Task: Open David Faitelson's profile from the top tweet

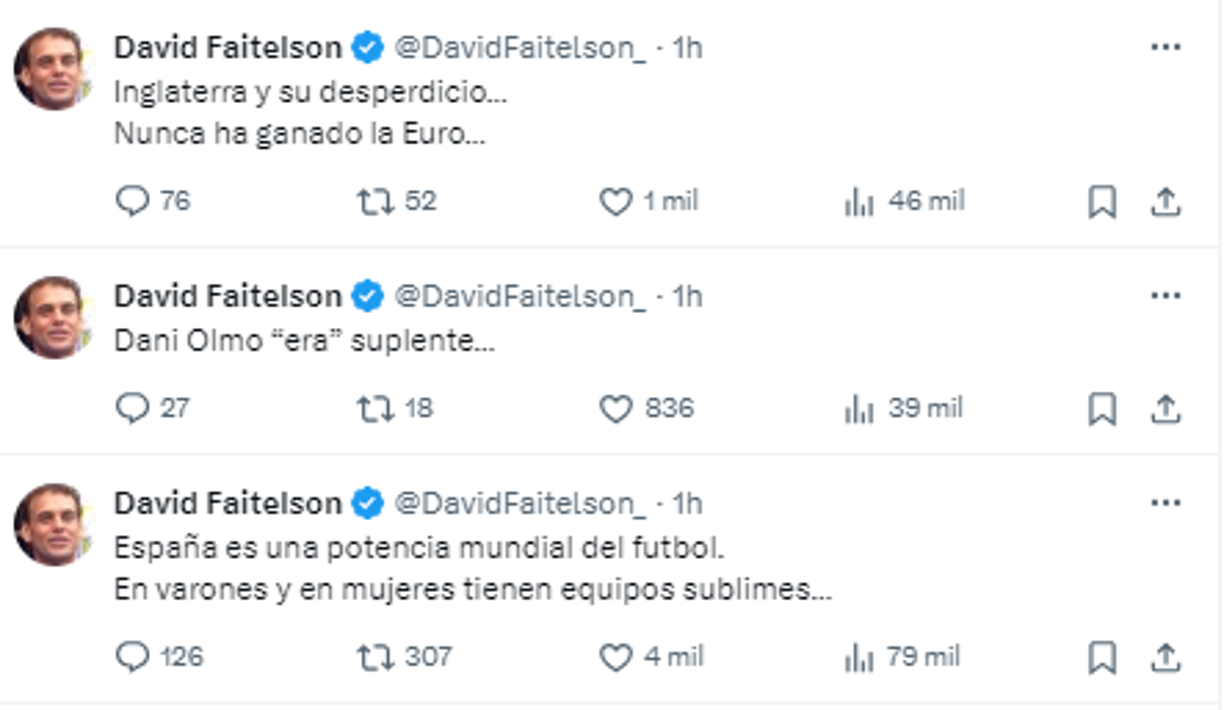Action: 230,44
